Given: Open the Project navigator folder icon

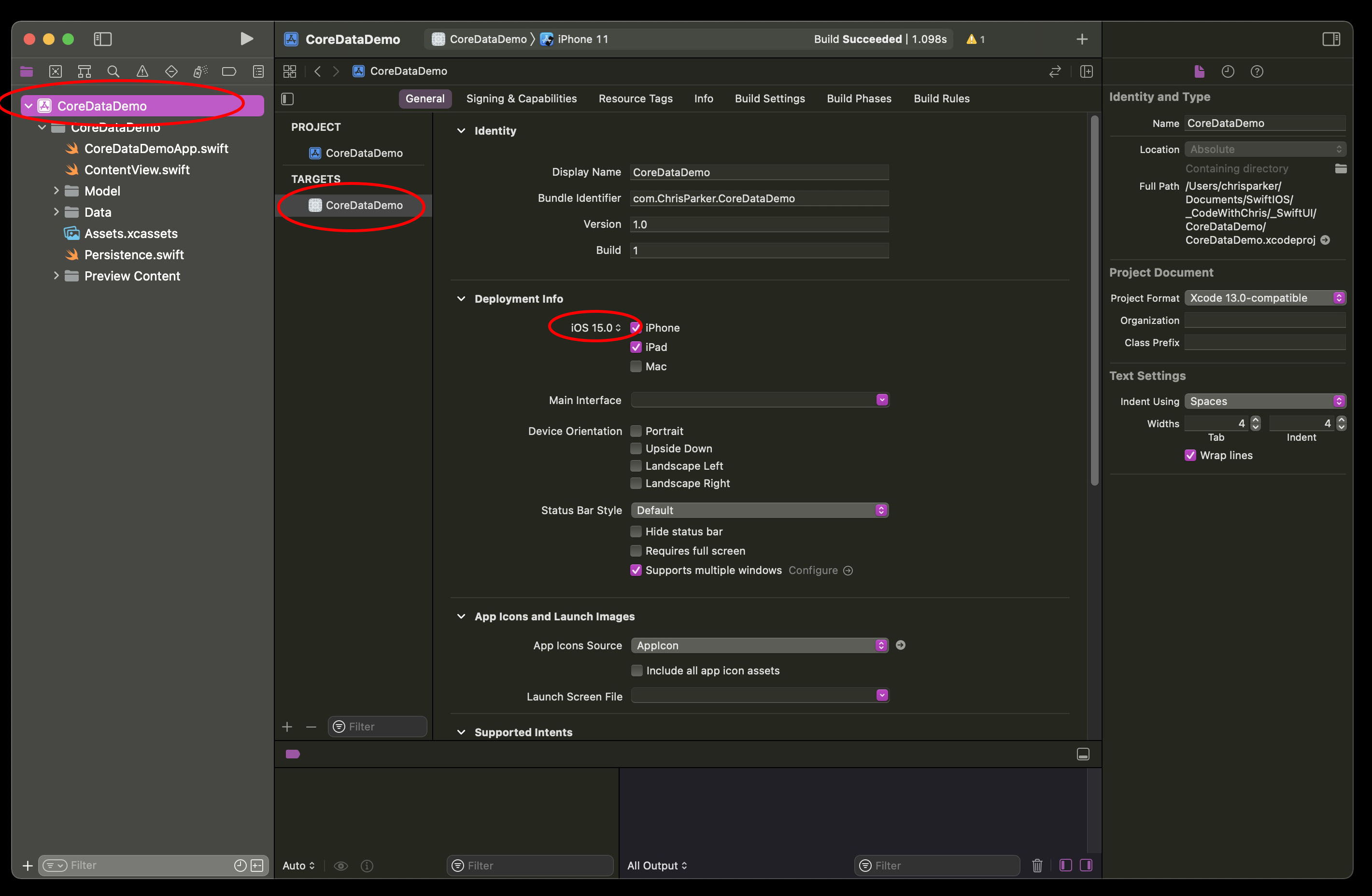Looking at the screenshot, I should point(27,71).
